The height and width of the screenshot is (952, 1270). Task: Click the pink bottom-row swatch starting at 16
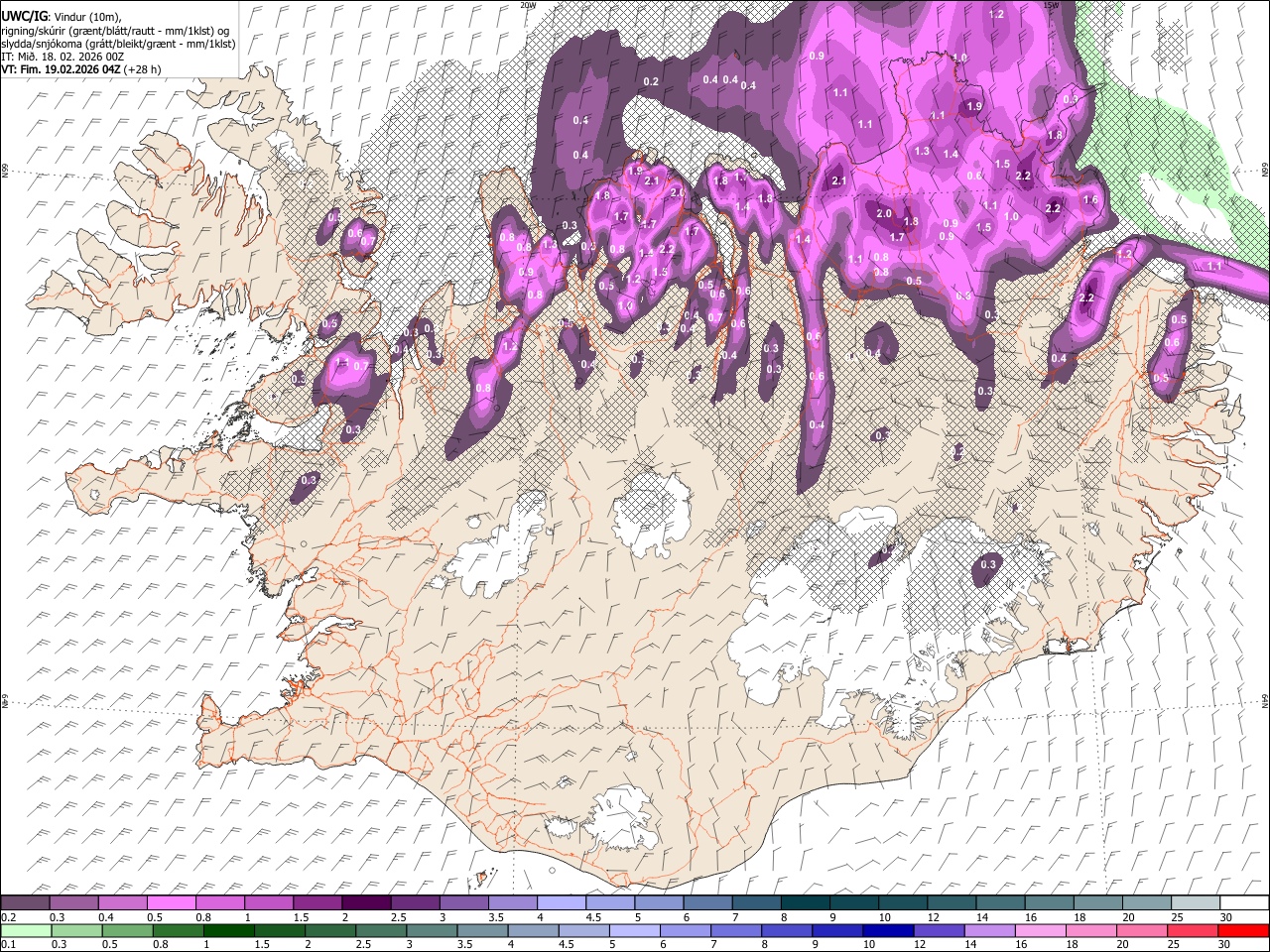tap(1039, 930)
